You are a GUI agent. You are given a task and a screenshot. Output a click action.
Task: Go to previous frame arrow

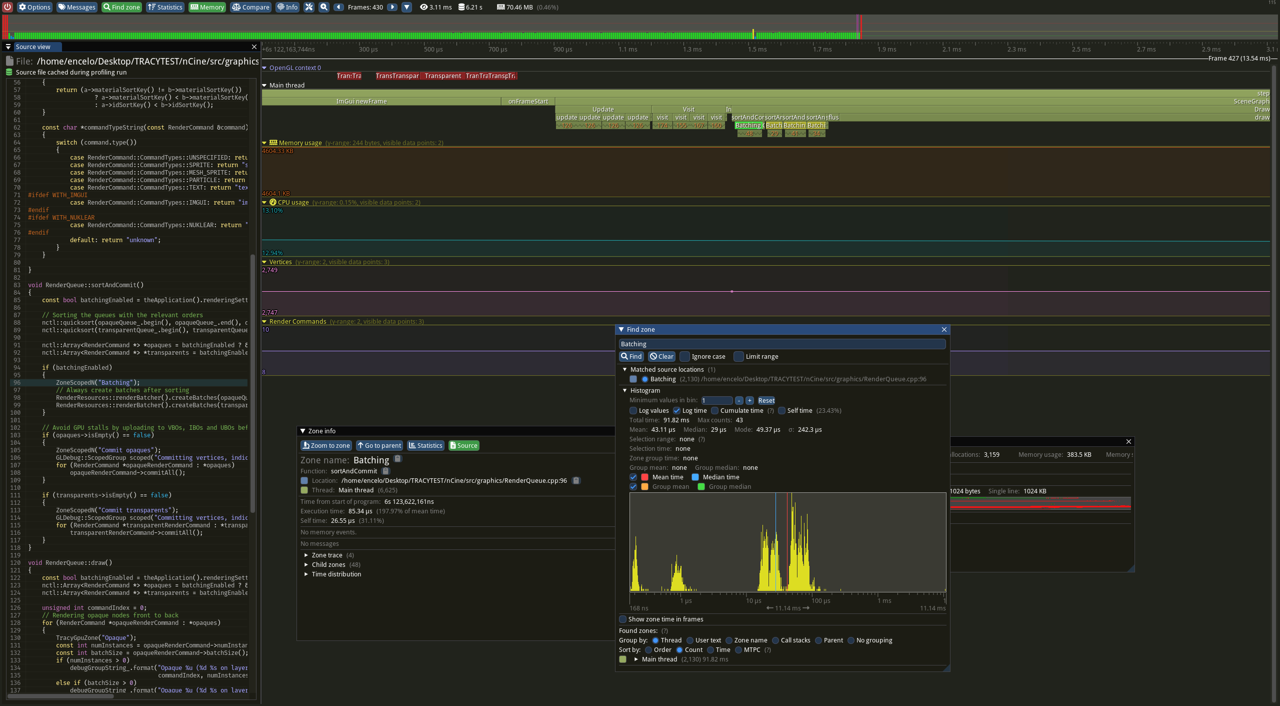point(339,7)
